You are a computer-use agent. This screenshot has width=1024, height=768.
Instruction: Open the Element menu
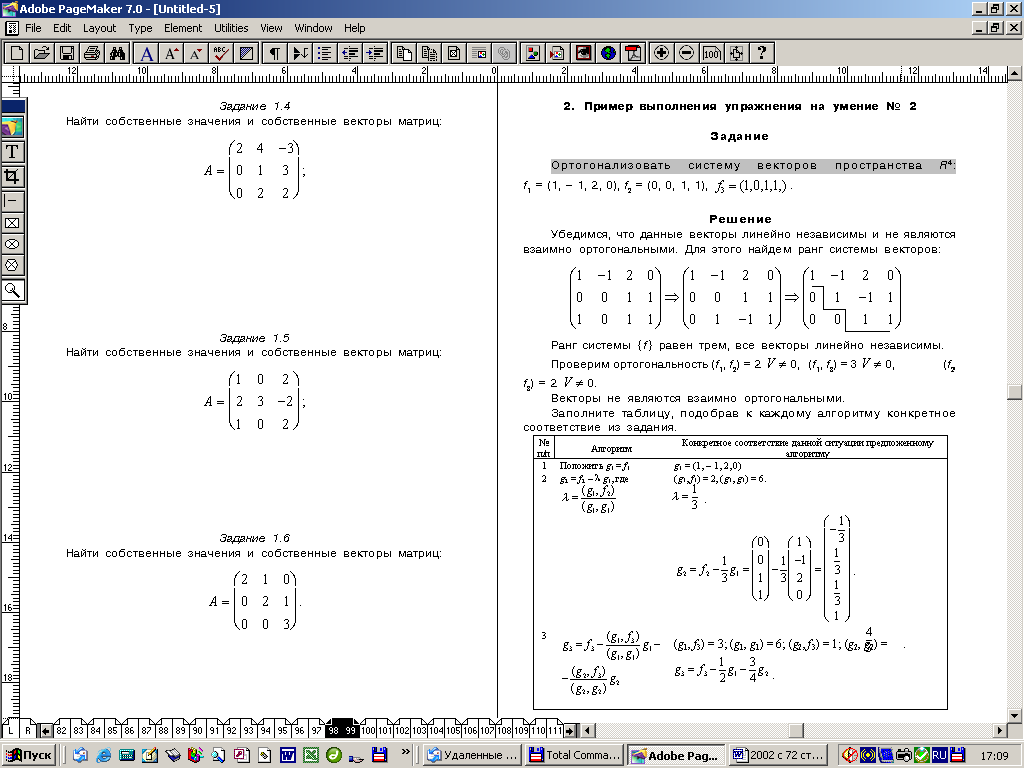click(183, 28)
